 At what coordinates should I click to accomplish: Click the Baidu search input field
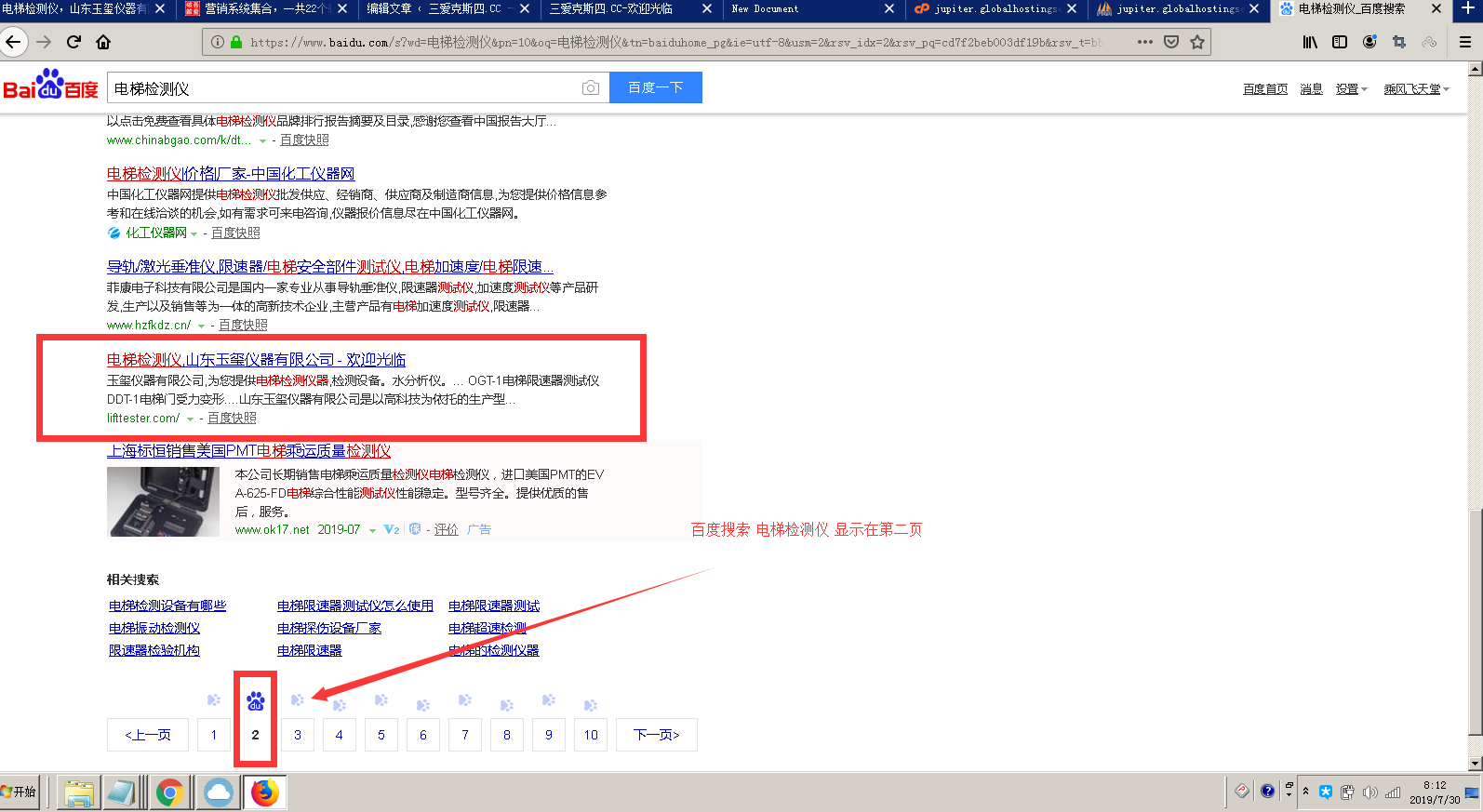344,88
